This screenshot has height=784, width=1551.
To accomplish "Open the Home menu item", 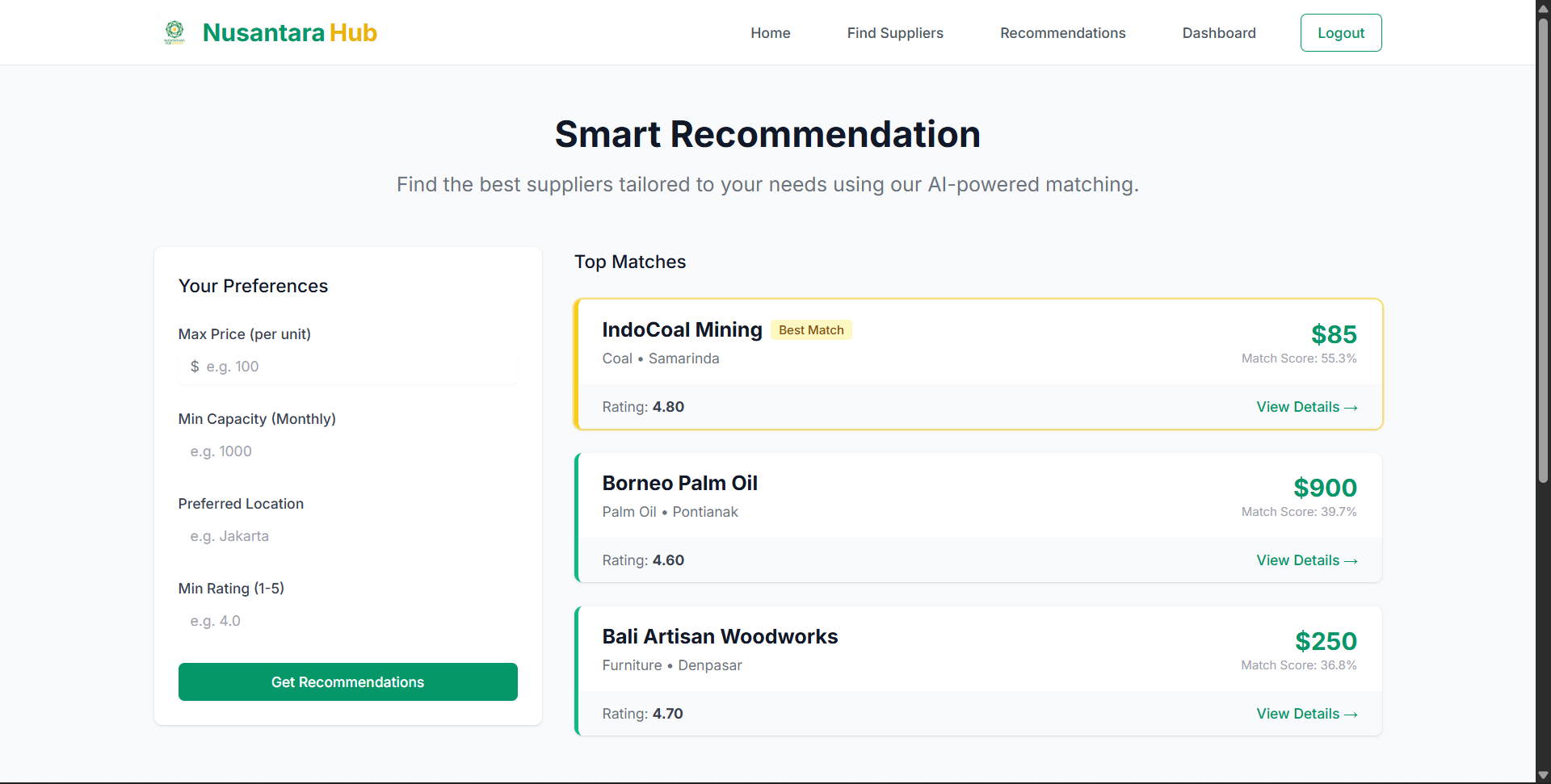I will tap(770, 33).
